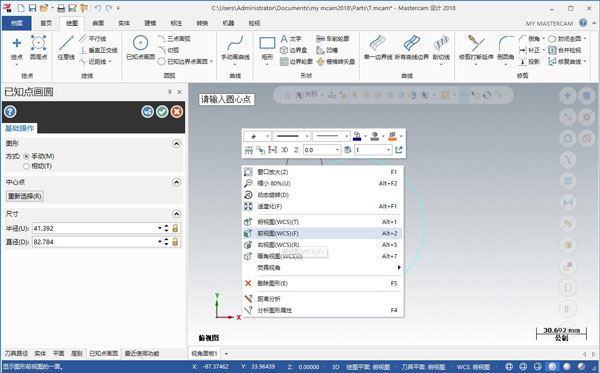Collapse the 图形 section chevron

(176, 144)
